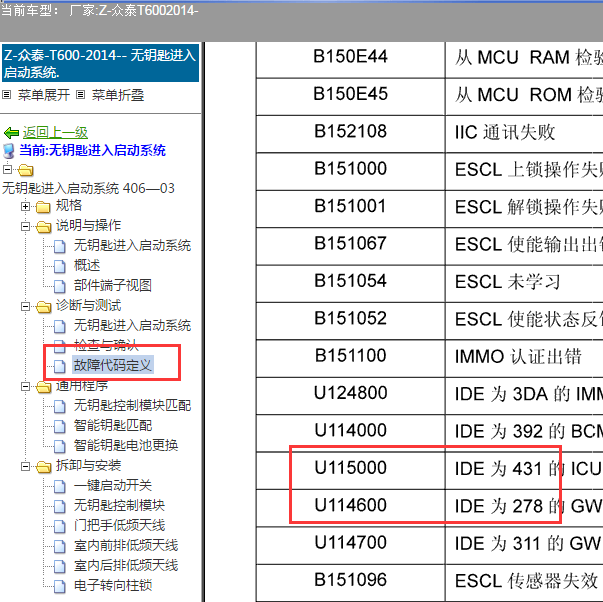Click document icon beside 电子转向柱锁

coord(59,586)
